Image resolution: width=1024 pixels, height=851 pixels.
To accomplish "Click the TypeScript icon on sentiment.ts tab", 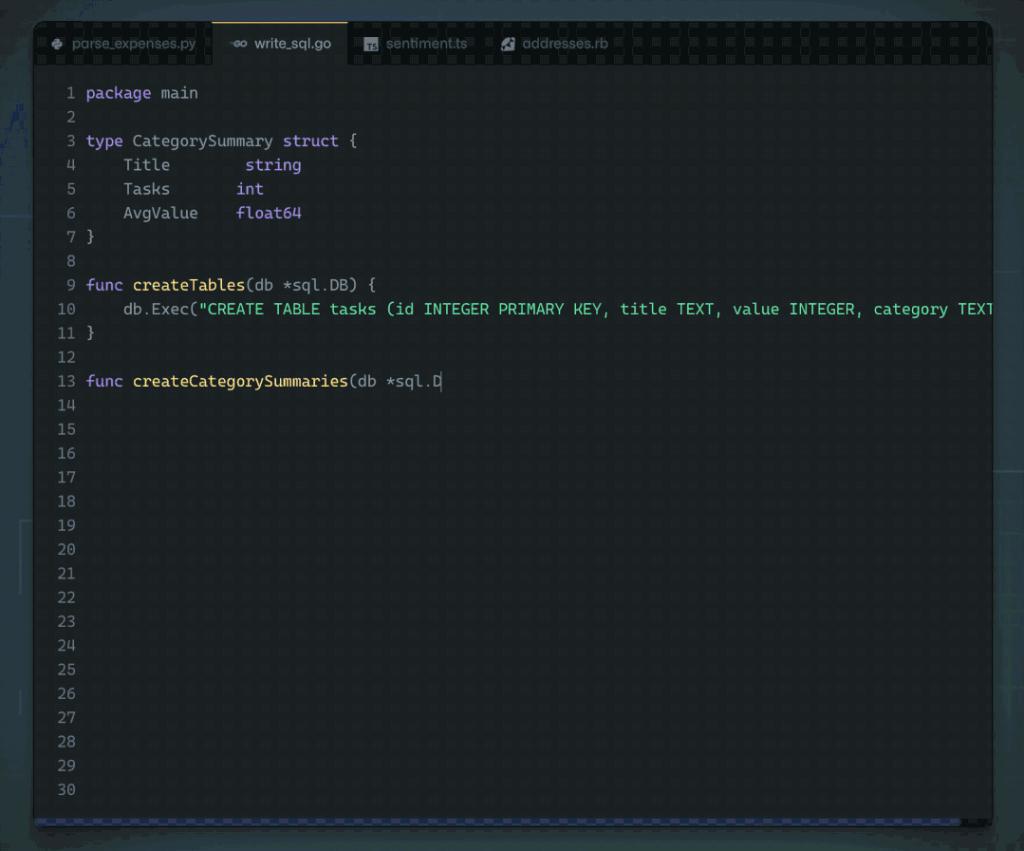I will 371,44.
